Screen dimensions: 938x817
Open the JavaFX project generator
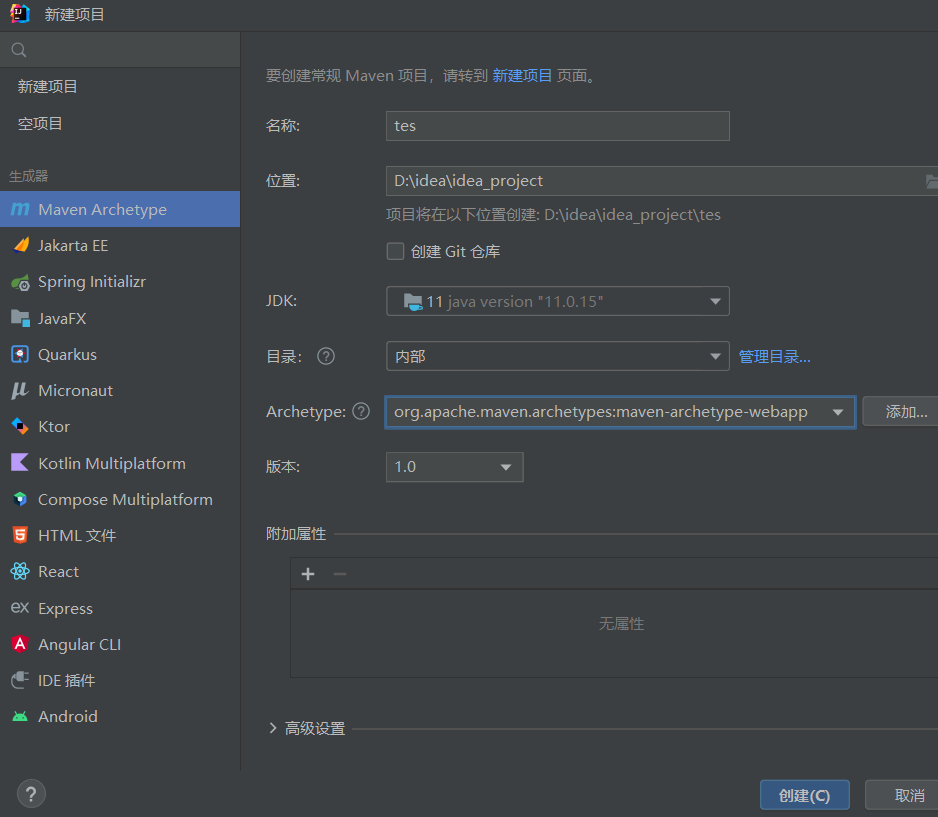point(73,317)
